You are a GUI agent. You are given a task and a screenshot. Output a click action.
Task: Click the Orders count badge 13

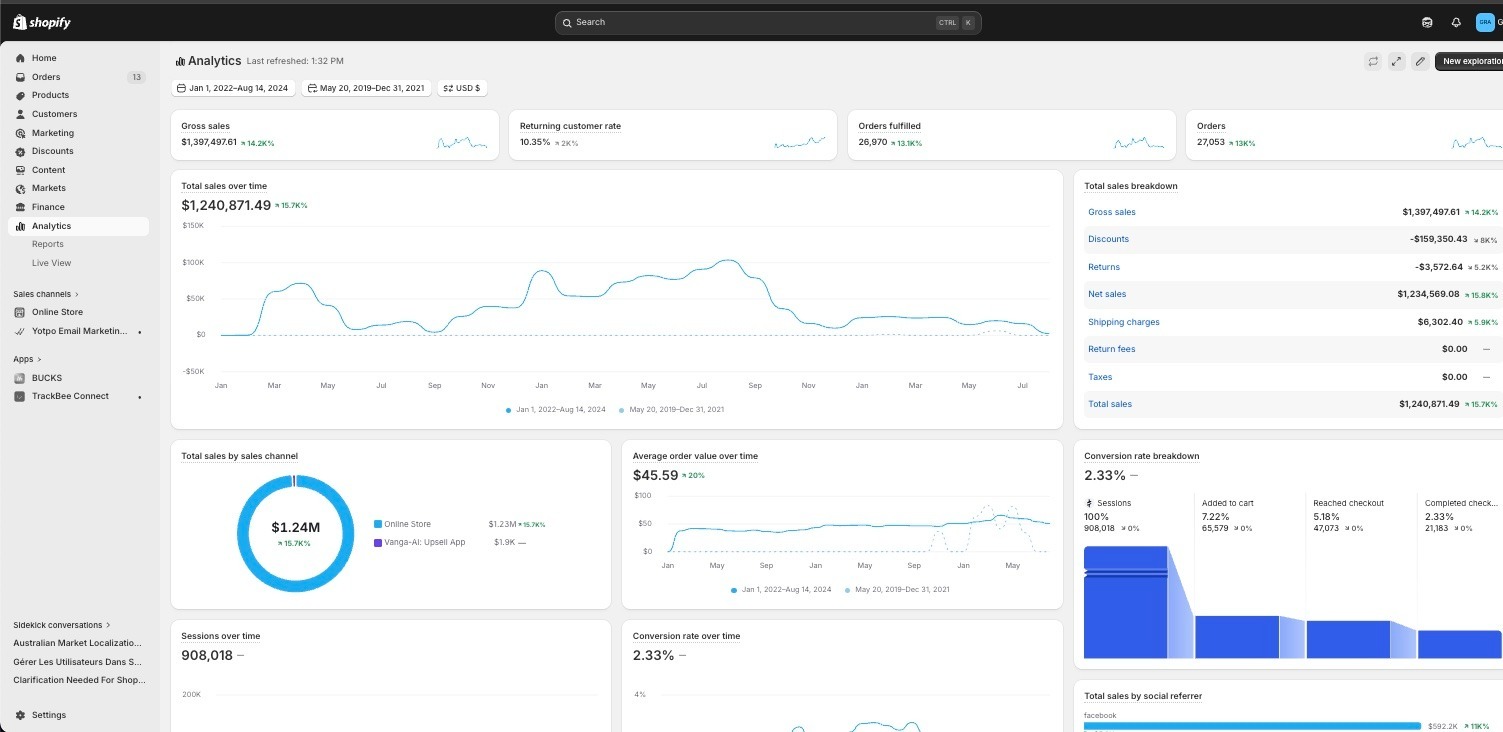tap(137, 77)
